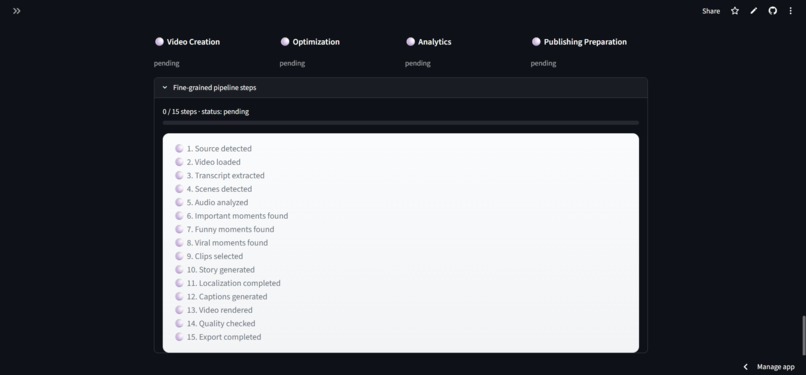Click the Video Creation status circle icon
The height and width of the screenshot is (375, 806).
(159, 42)
